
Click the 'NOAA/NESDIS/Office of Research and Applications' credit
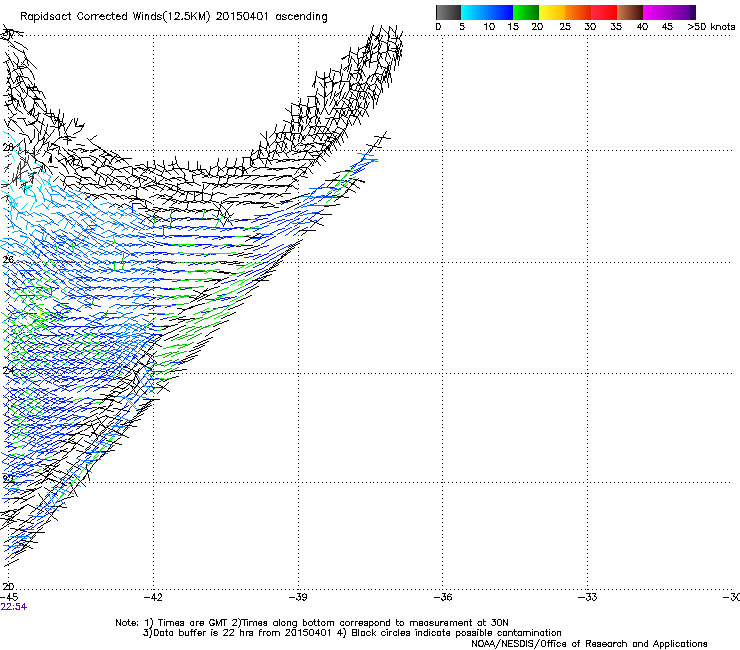pos(589,644)
